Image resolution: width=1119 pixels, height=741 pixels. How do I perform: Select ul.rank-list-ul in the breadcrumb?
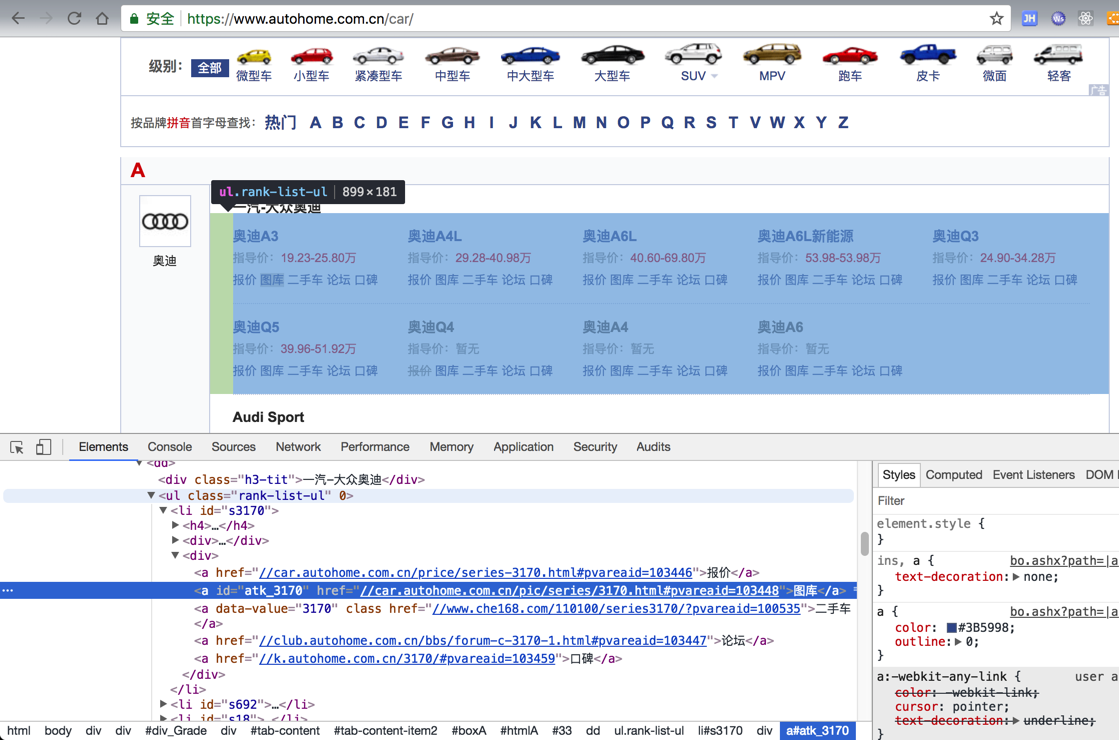click(649, 731)
